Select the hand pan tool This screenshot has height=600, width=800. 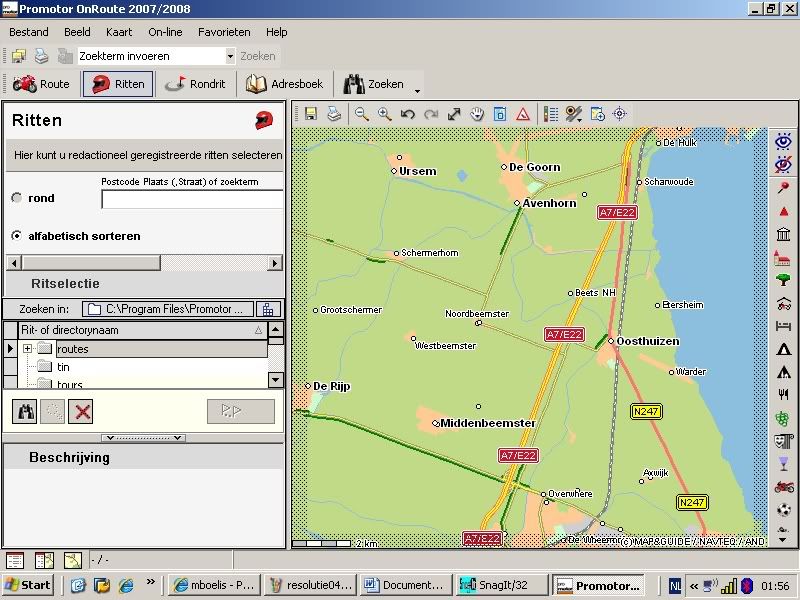coord(477,114)
